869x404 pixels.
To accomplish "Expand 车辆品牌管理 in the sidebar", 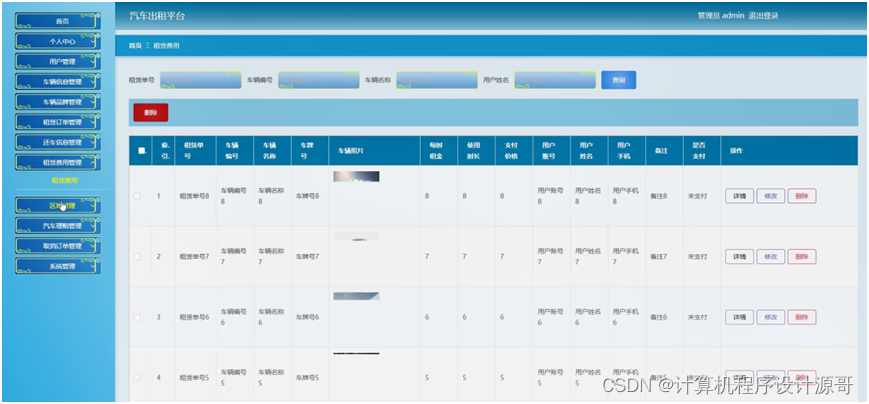I will [x=58, y=102].
